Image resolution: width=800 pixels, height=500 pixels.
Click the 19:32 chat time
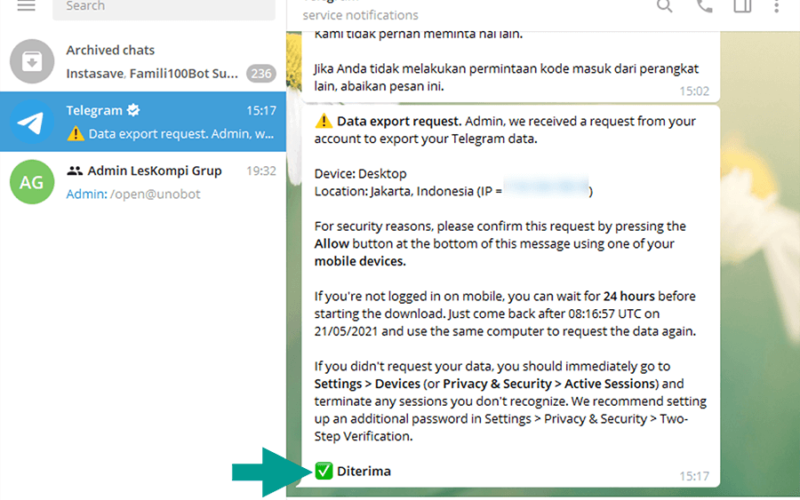(261, 170)
